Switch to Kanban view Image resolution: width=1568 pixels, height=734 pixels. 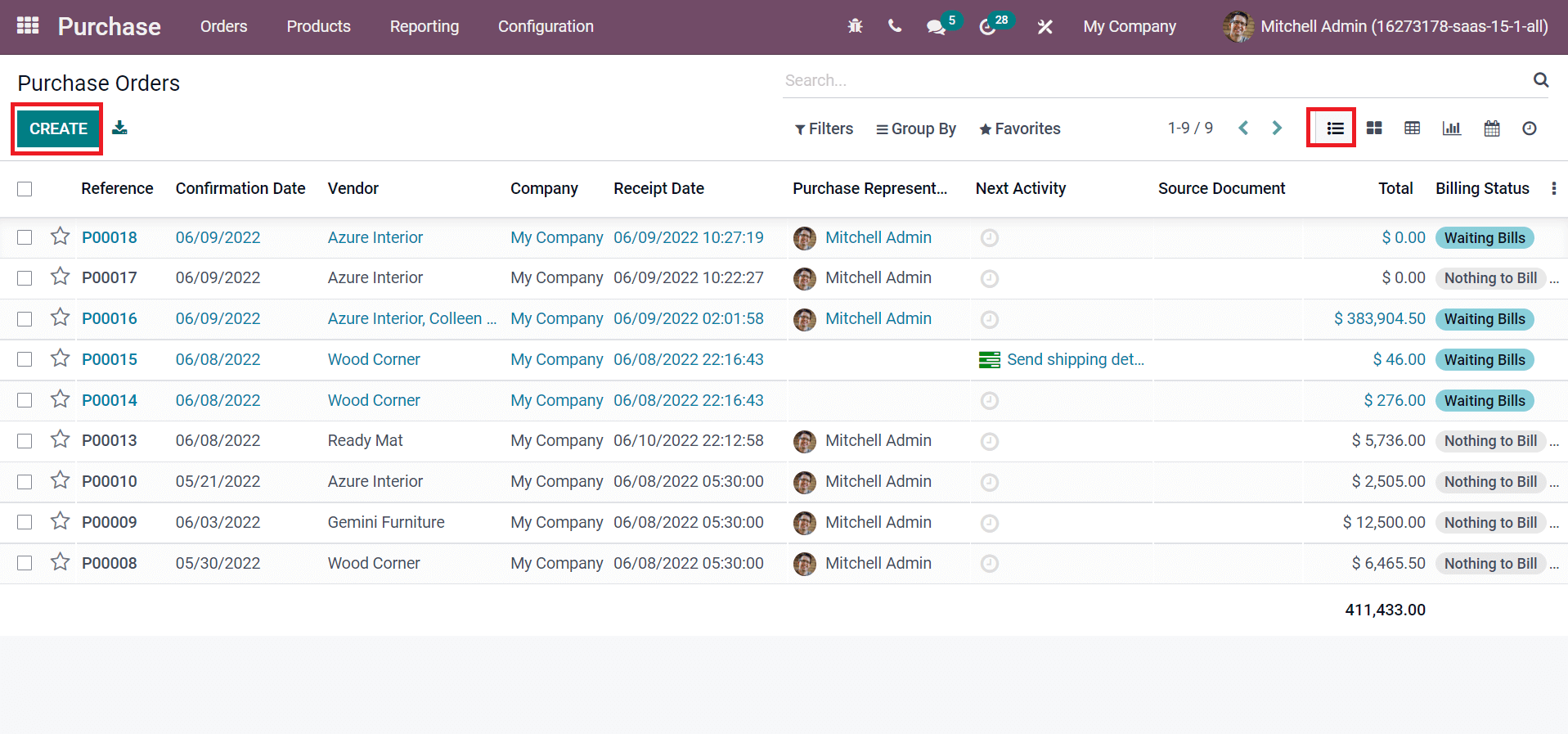pyautogui.click(x=1374, y=128)
